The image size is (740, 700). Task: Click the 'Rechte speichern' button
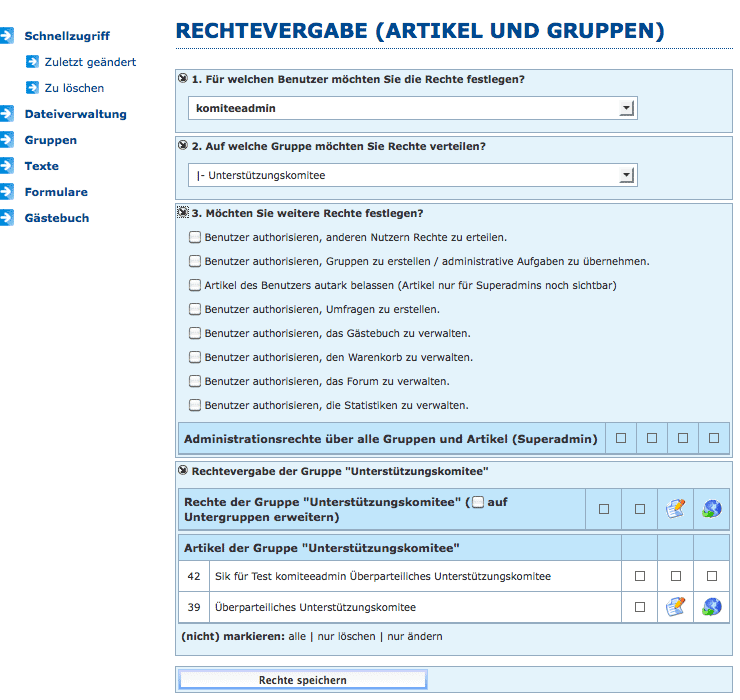click(x=302, y=680)
